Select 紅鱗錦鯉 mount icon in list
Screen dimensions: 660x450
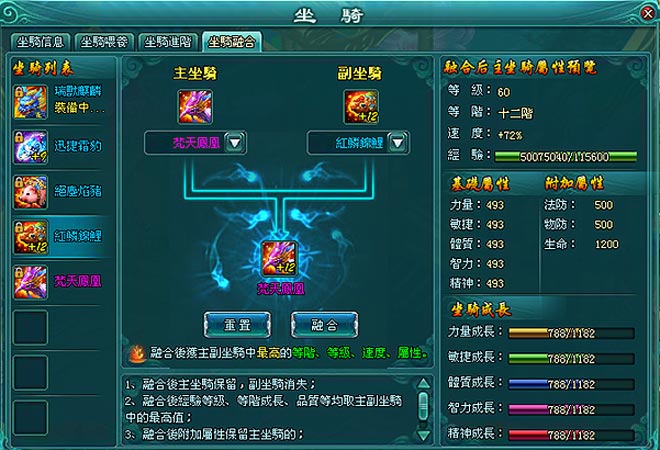pos(30,237)
